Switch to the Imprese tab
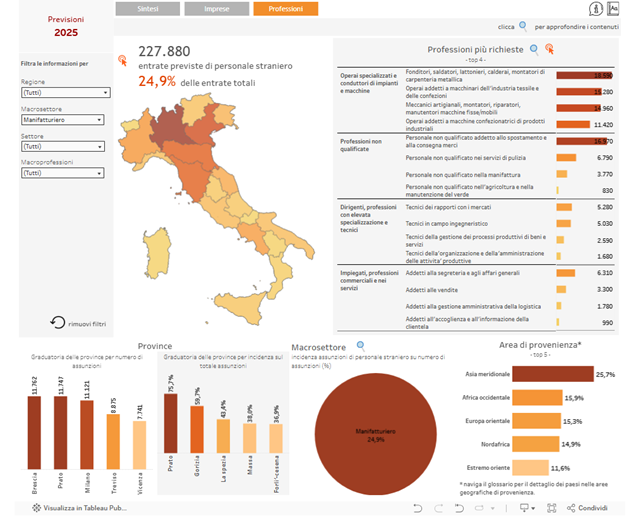The width and height of the screenshot is (626, 519). (x=216, y=9)
